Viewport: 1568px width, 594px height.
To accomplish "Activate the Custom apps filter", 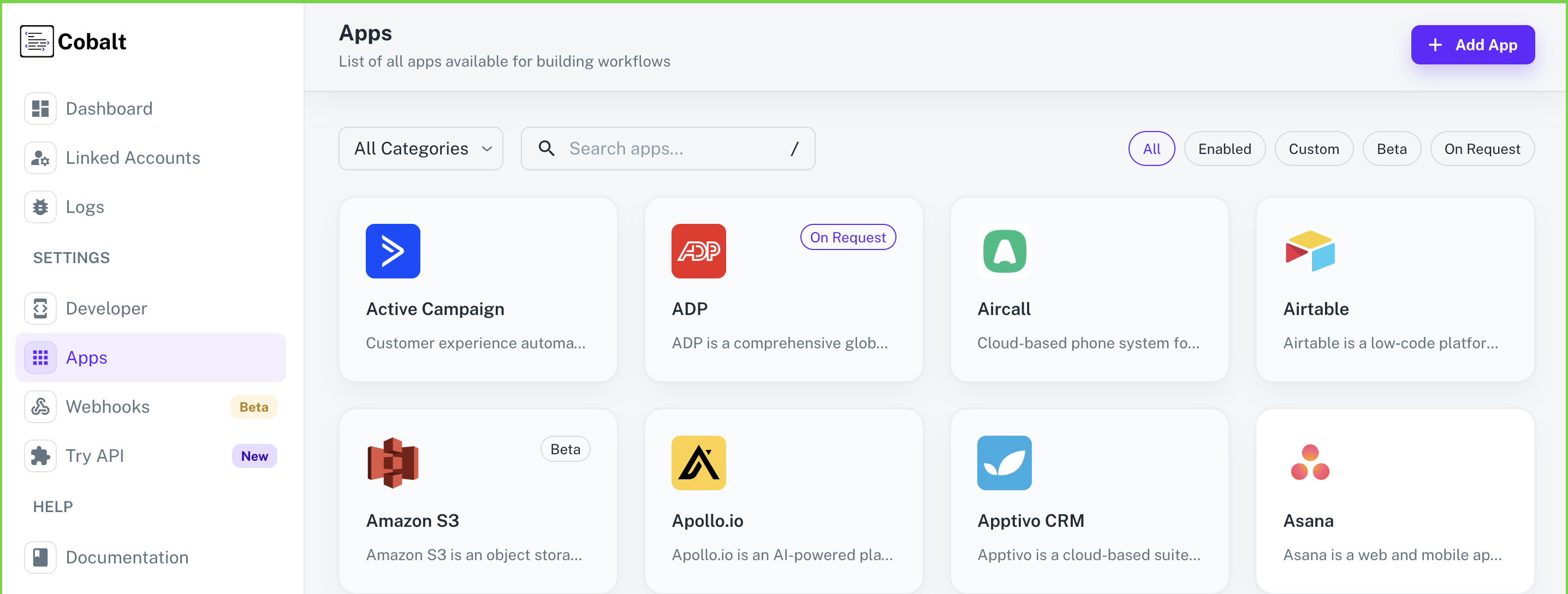I will click(1314, 148).
